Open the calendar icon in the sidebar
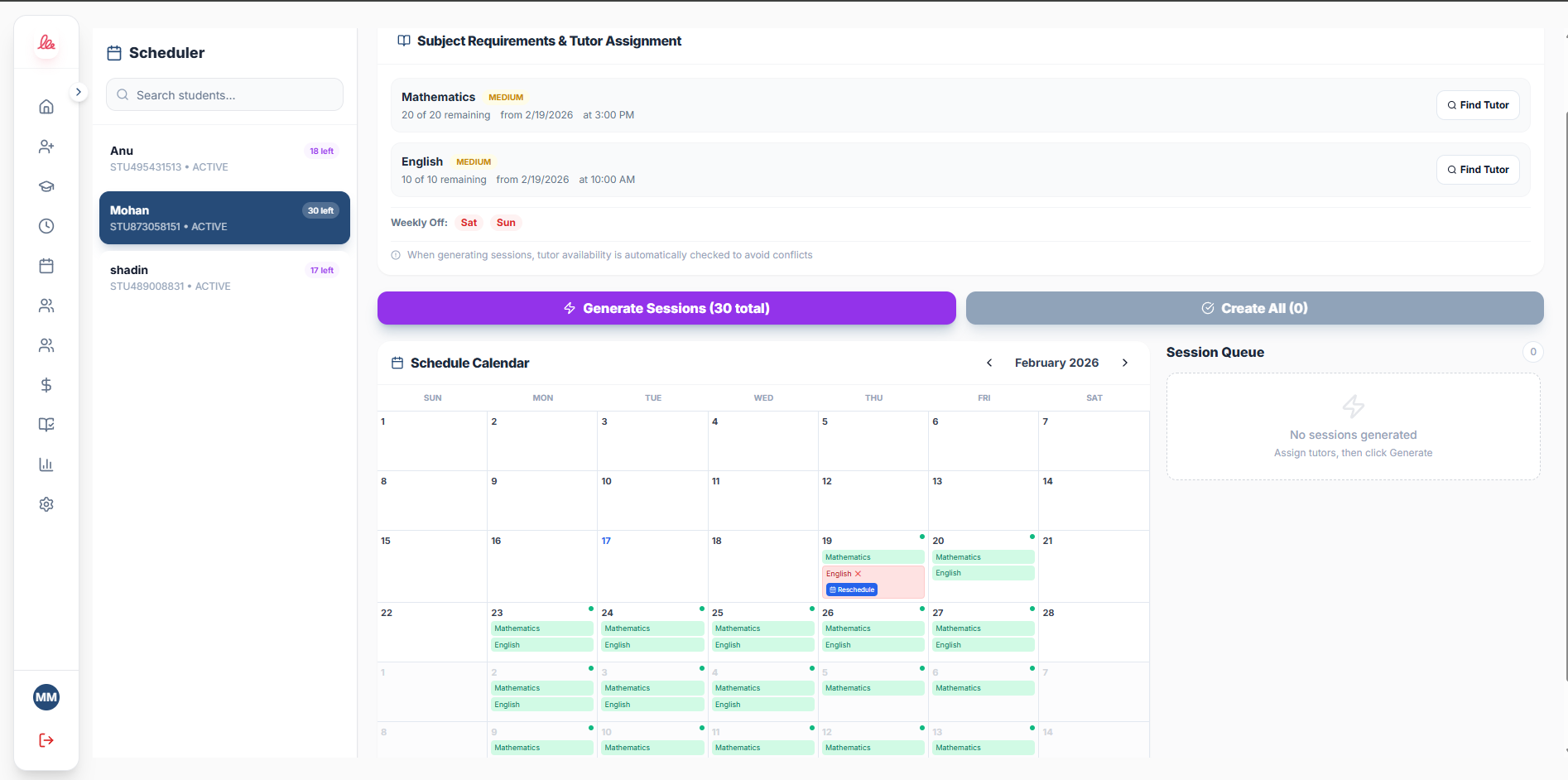This screenshot has width=1568, height=780. (46, 265)
